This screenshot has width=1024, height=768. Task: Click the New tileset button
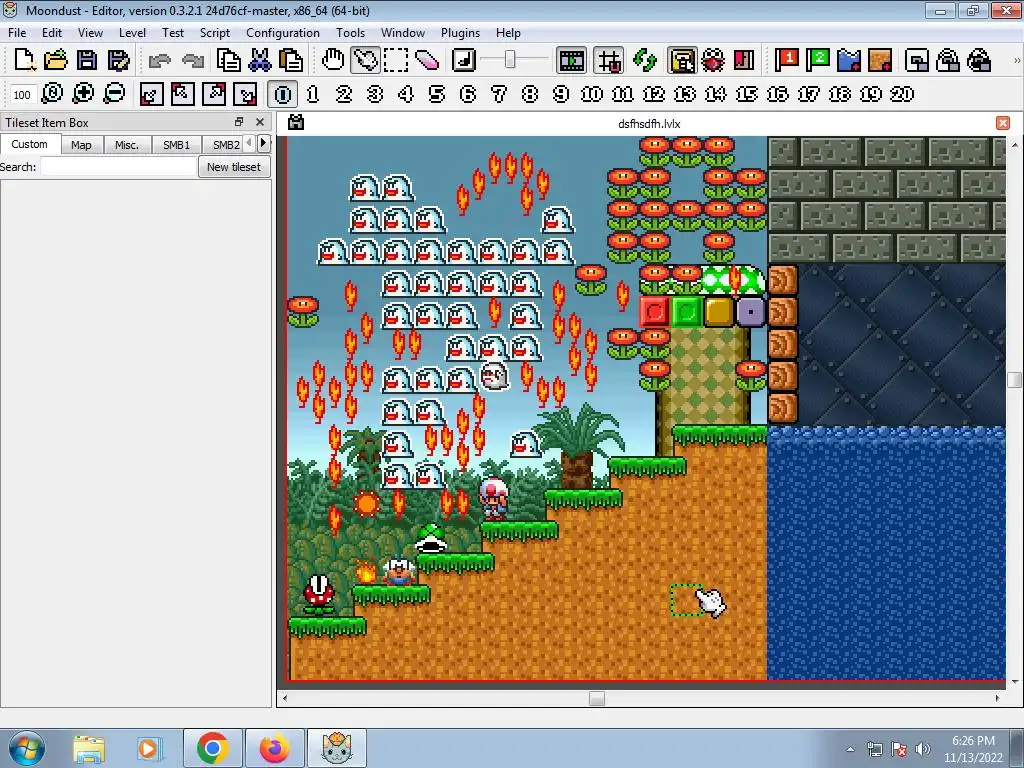pos(234,167)
